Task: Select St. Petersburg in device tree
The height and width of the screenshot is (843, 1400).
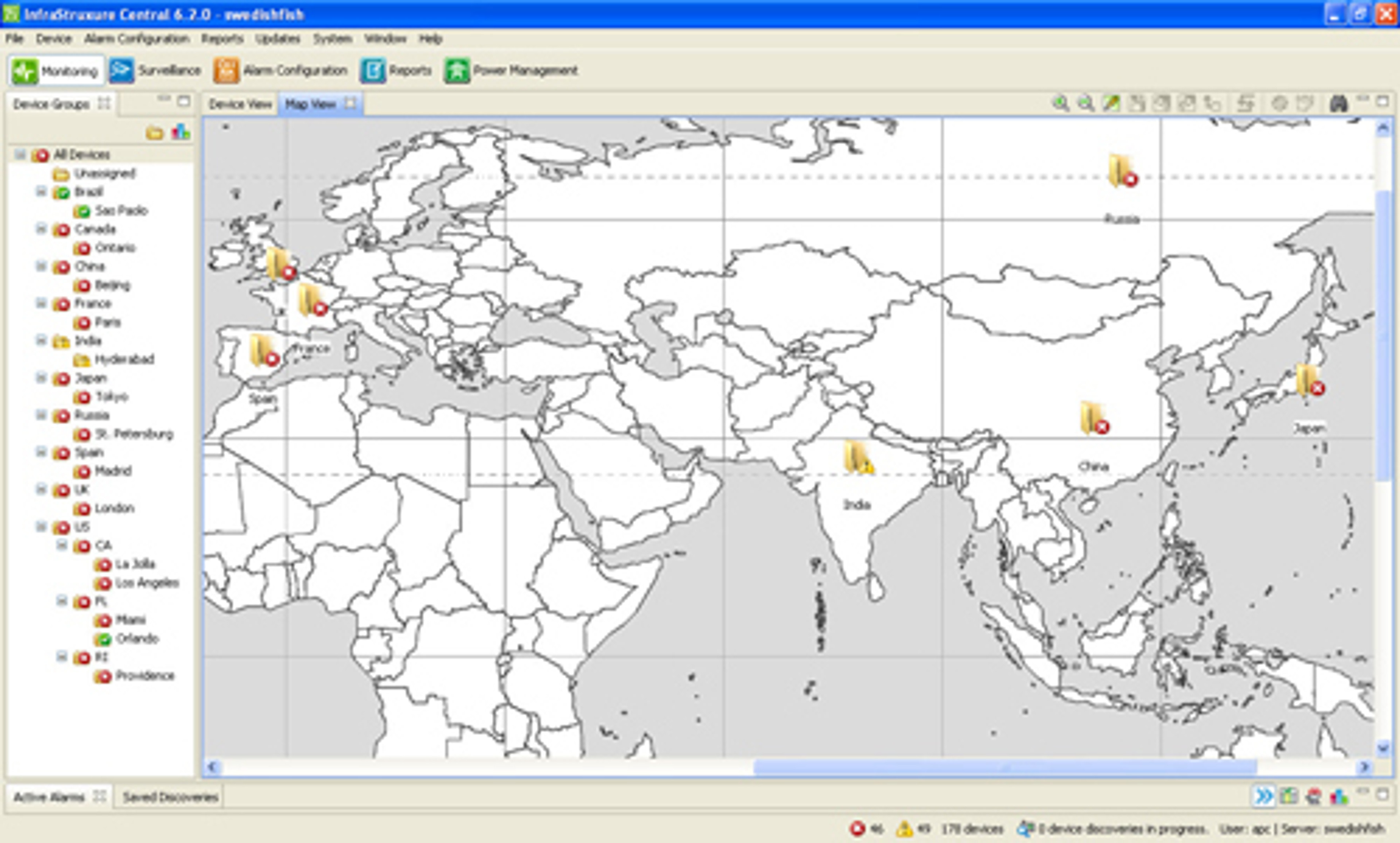Action: click(x=133, y=434)
